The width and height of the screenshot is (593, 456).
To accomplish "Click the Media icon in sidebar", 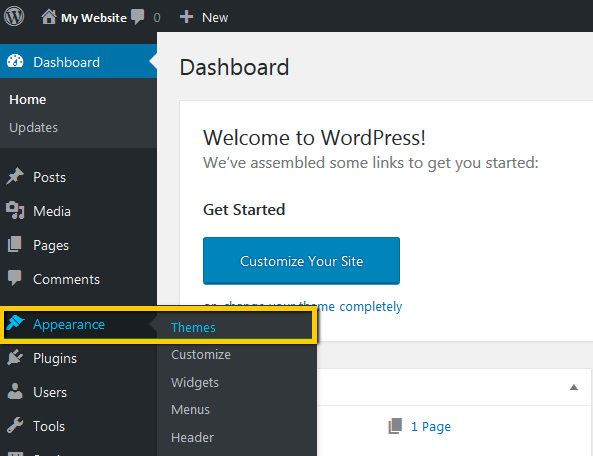I will pyautogui.click(x=15, y=210).
